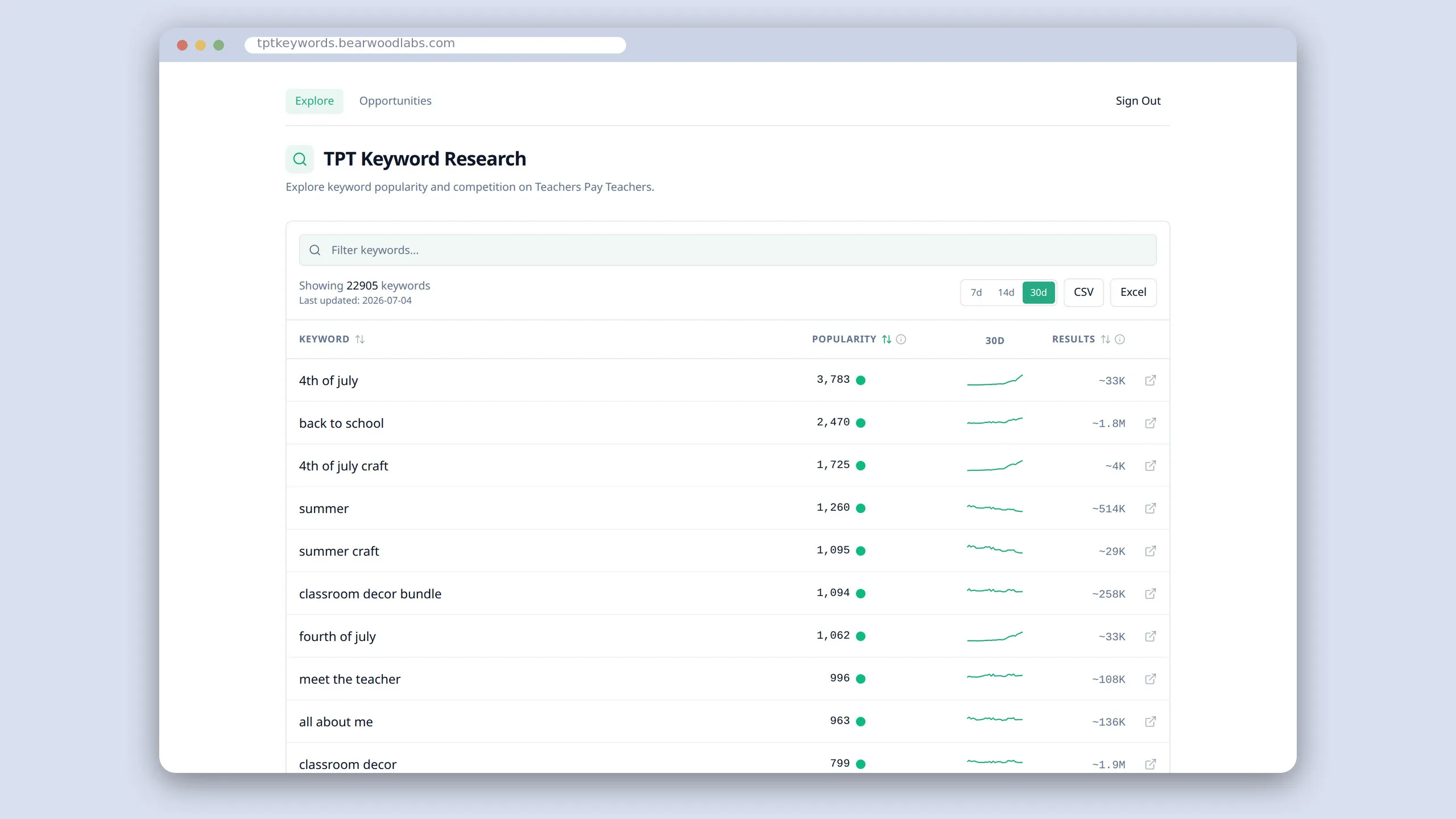Switch to the Explore tab
The image size is (1456, 819).
tap(315, 101)
